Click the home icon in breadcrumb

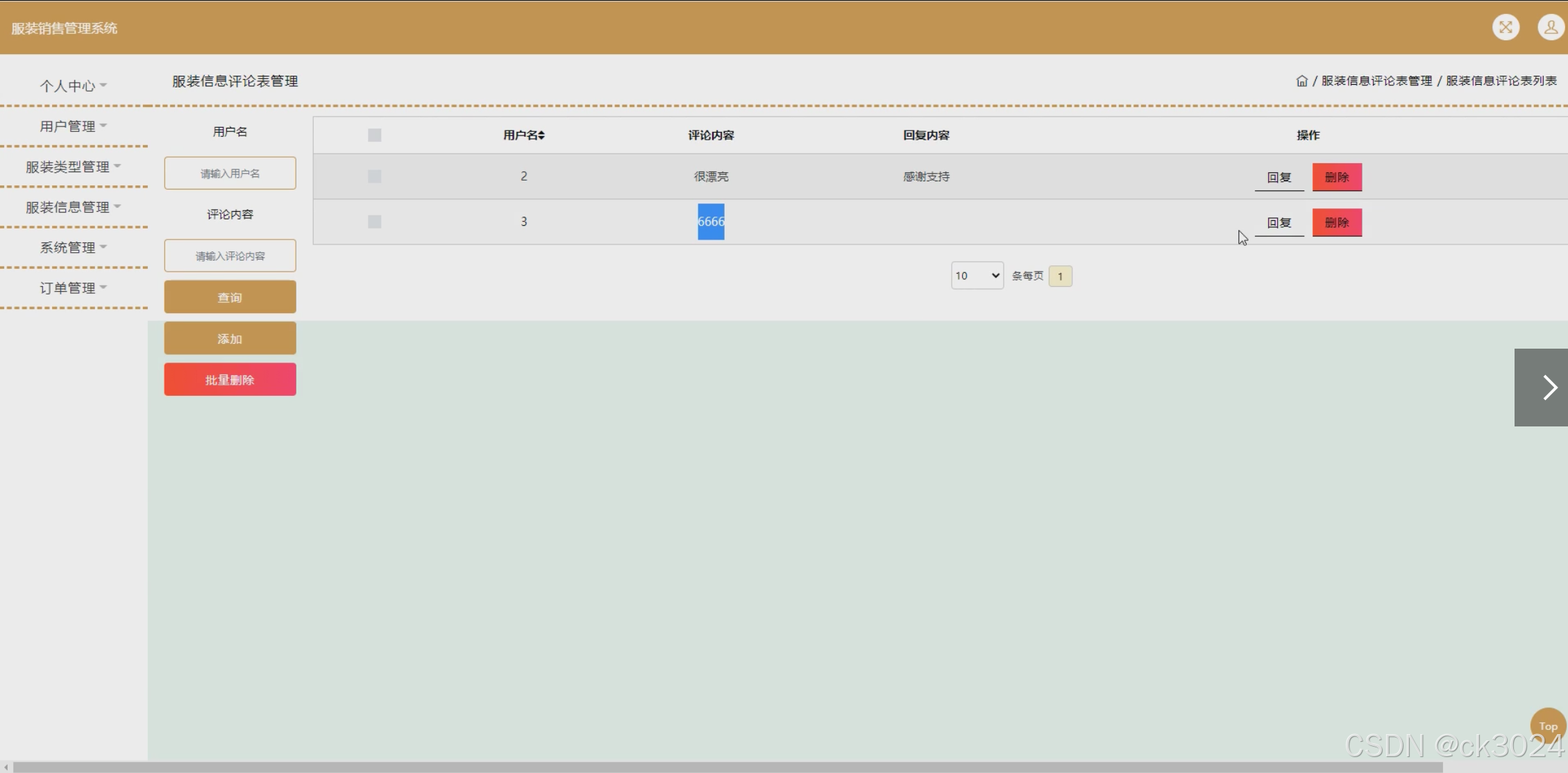tap(1301, 81)
